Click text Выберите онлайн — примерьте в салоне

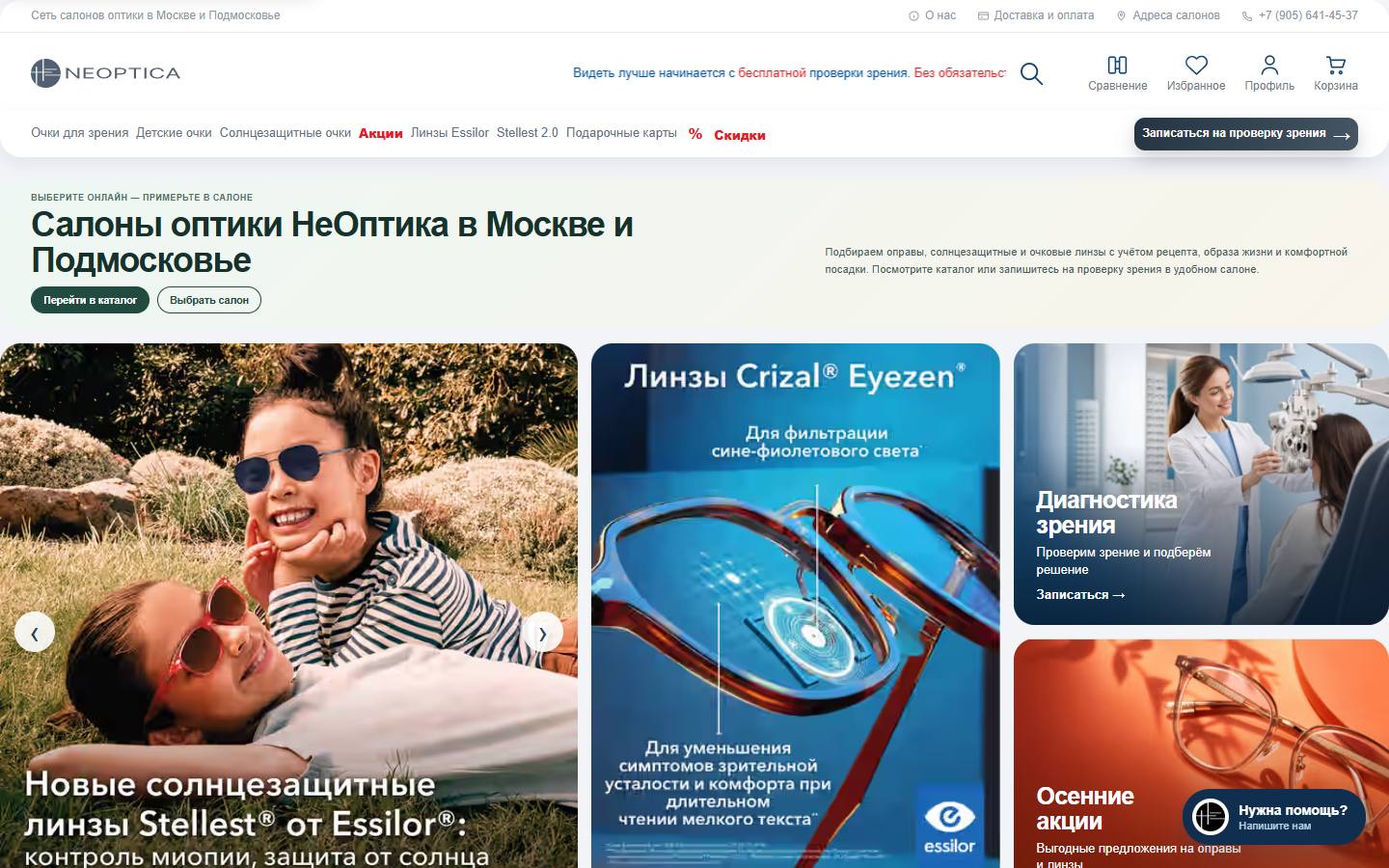pos(142,197)
